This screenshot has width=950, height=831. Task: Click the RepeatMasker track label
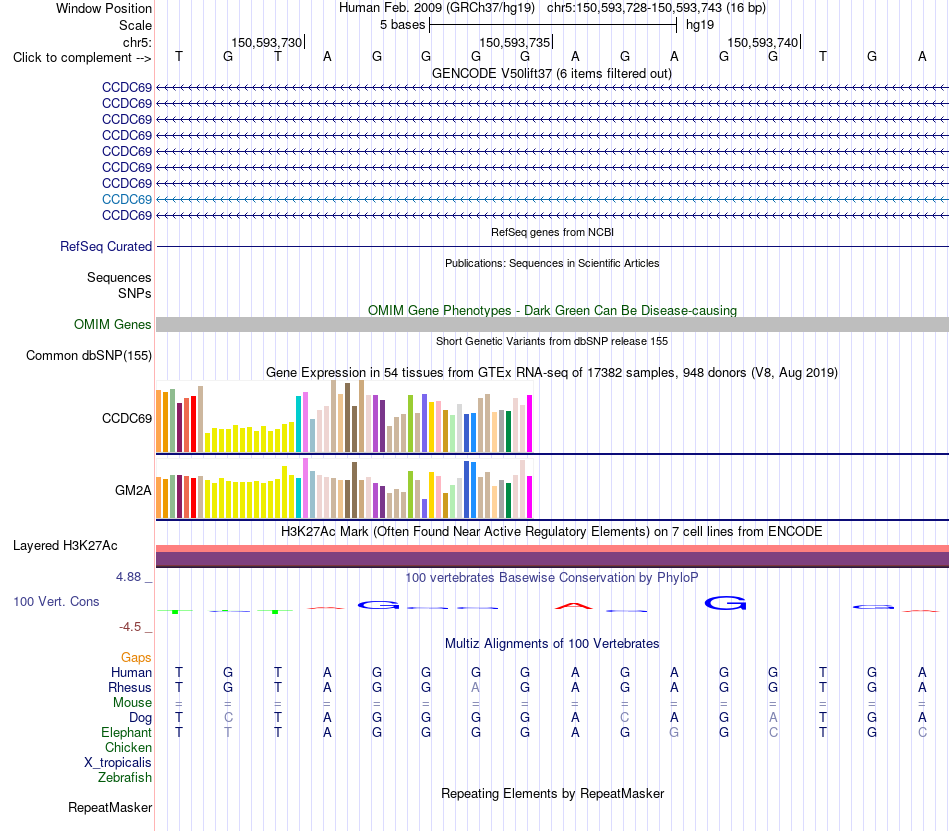110,807
